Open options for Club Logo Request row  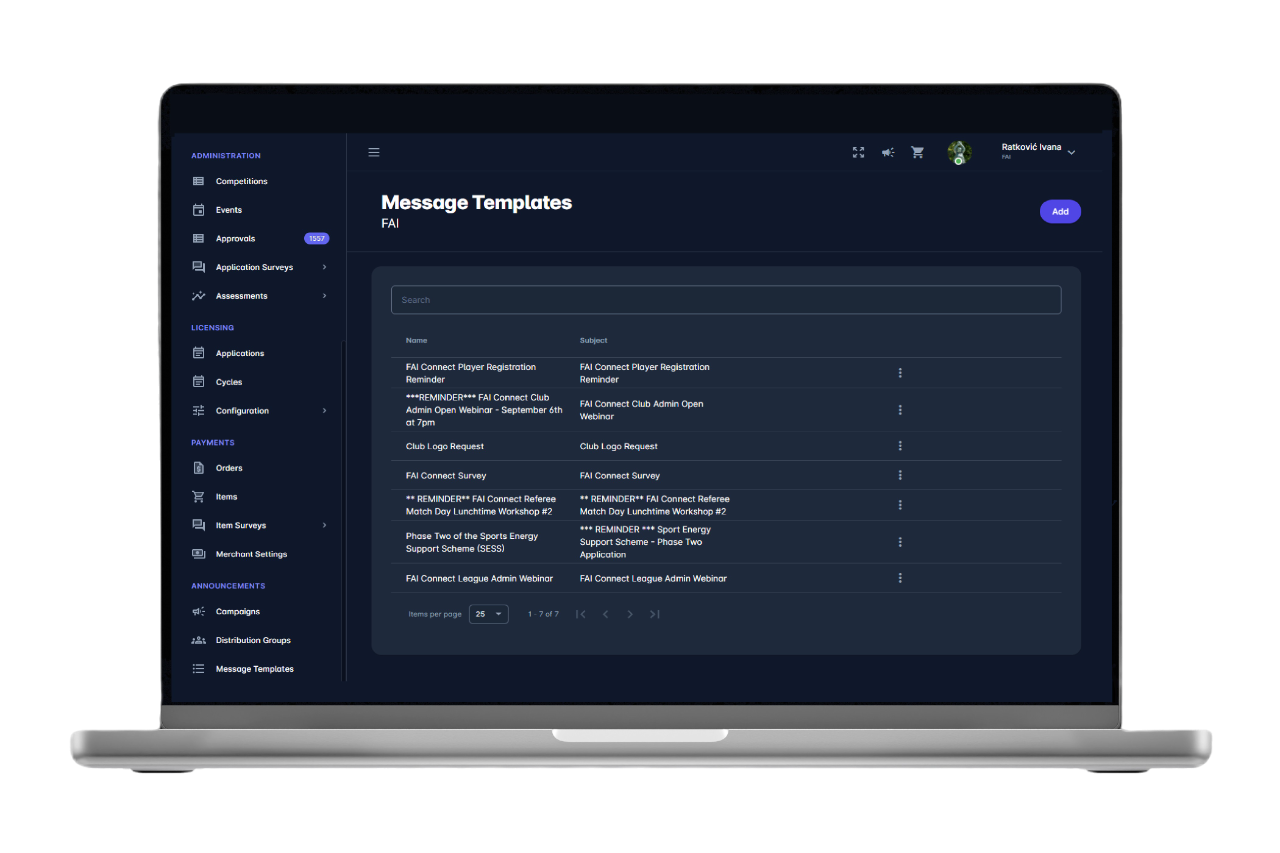pyautogui.click(x=900, y=446)
